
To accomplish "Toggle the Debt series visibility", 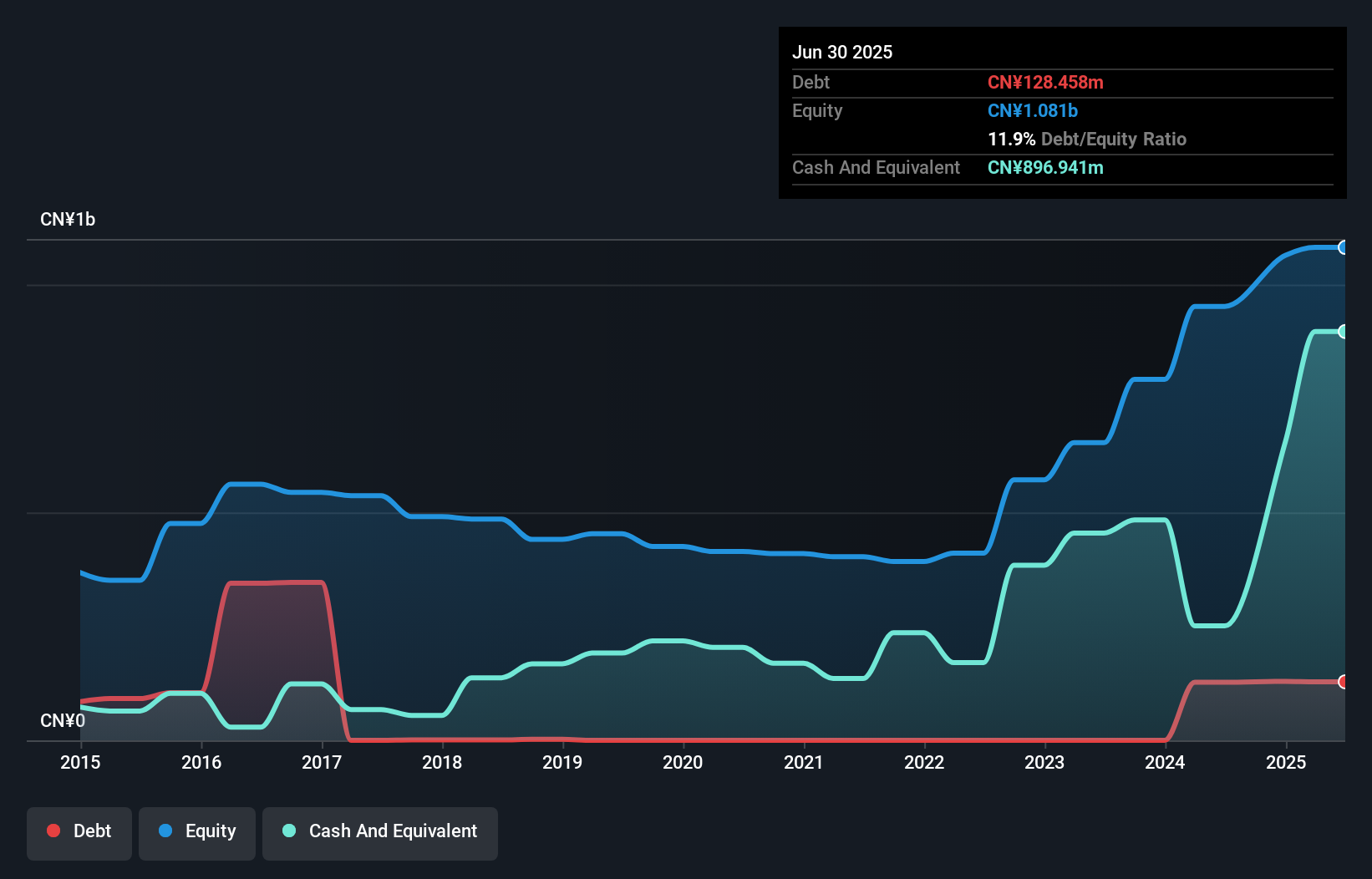I will point(79,831).
